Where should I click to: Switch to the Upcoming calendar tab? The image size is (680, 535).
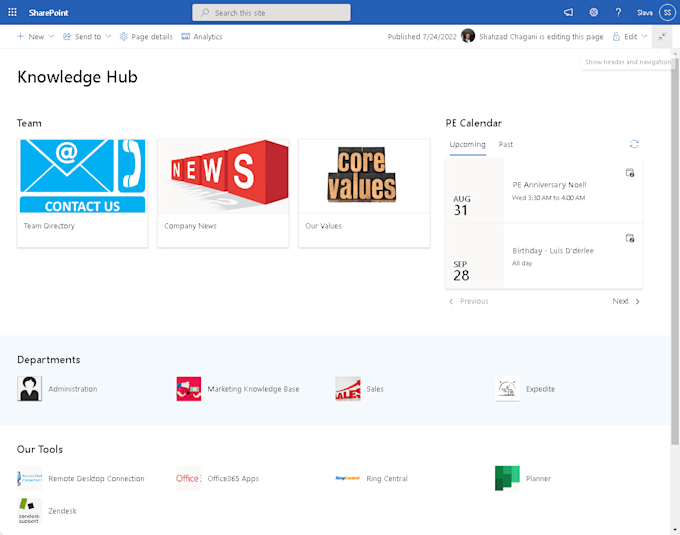(x=468, y=144)
